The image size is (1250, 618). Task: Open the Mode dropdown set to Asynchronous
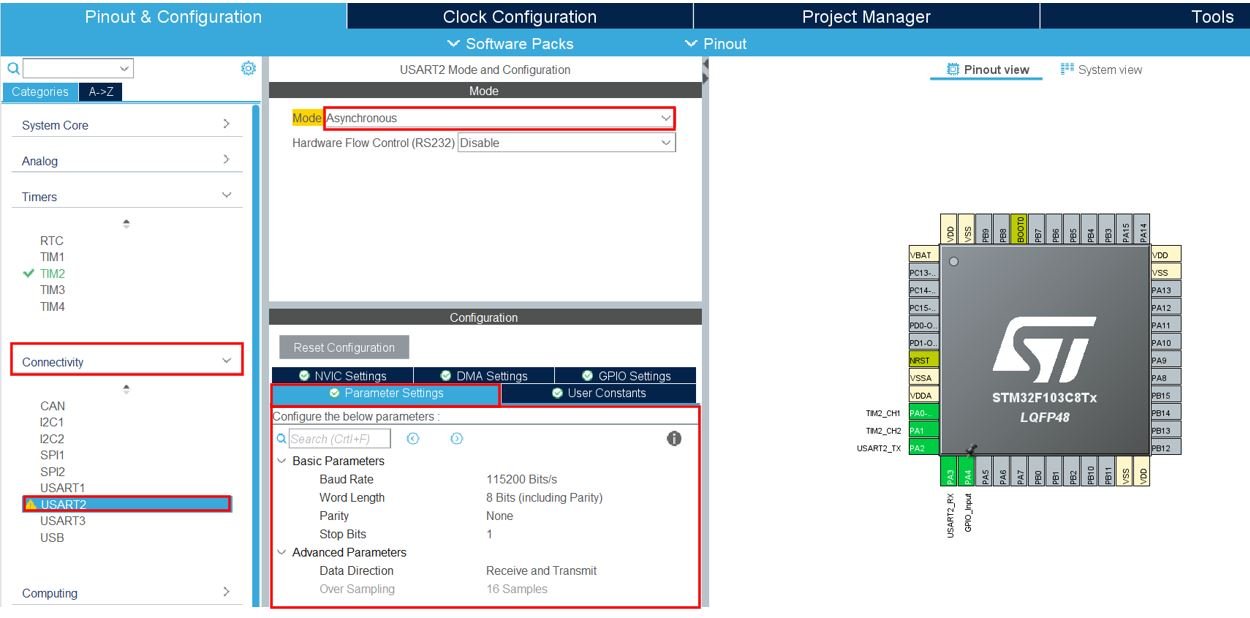coord(499,118)
